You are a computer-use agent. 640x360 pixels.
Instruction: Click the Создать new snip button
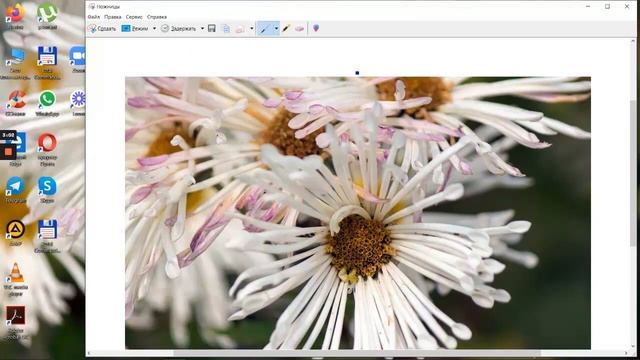tap(102, 28)
